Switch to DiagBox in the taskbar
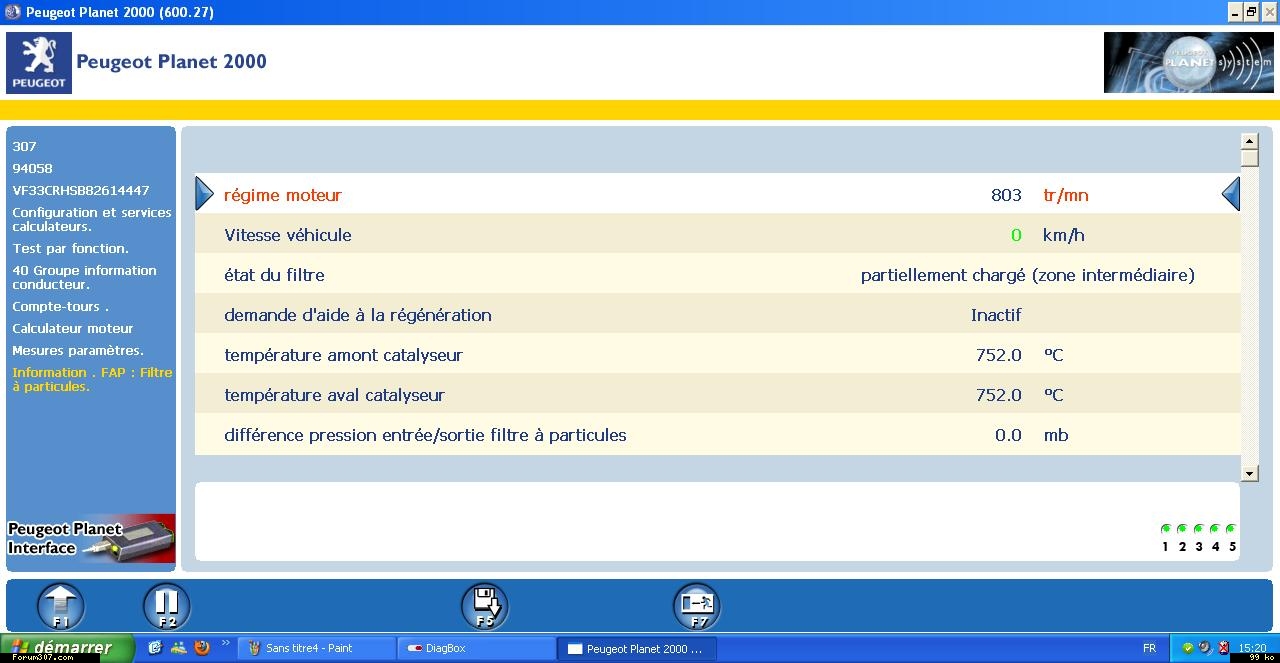 click(x=475, y=648)
